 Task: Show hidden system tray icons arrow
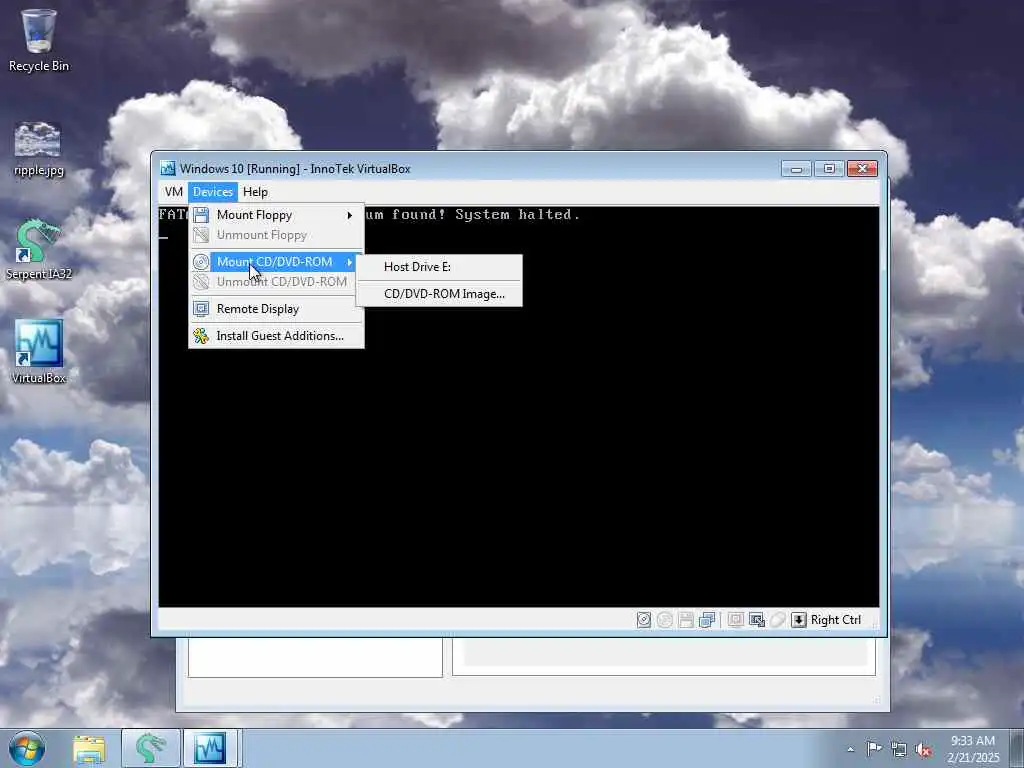(850, 749)
